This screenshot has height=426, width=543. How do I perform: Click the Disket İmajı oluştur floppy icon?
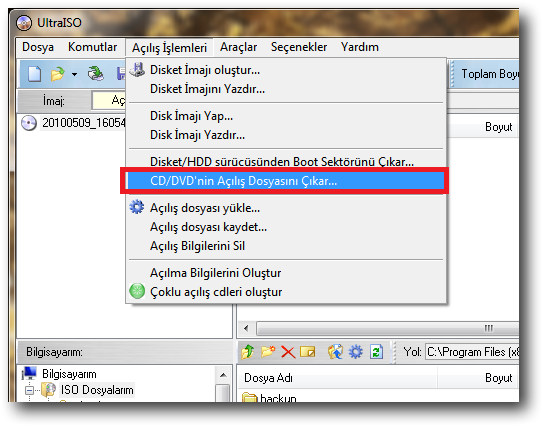click(137, 70)
